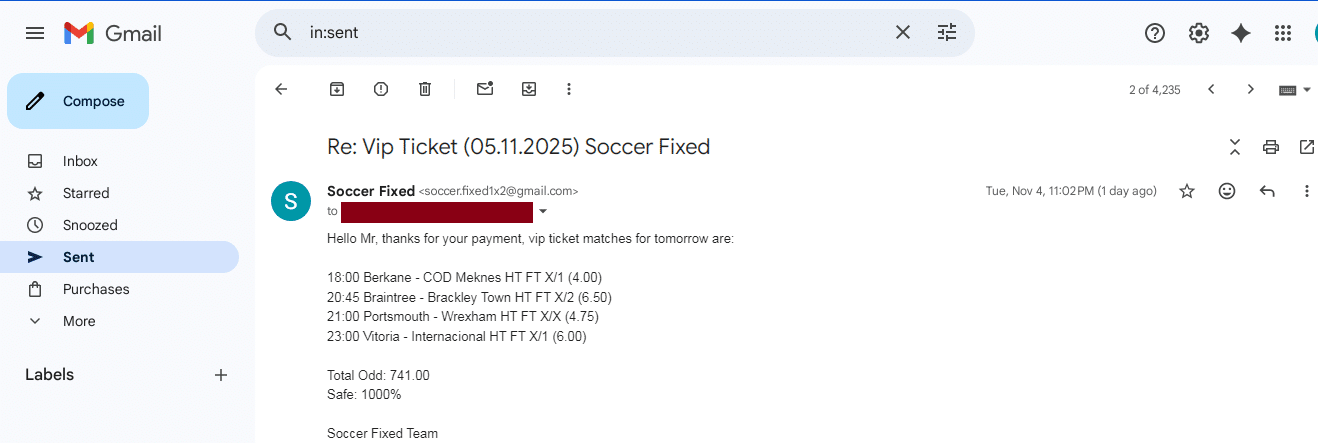The height and width of the screenshot is (443, 1318).
Task: Star this message from Soccer Fixed
Action: 1187,191
